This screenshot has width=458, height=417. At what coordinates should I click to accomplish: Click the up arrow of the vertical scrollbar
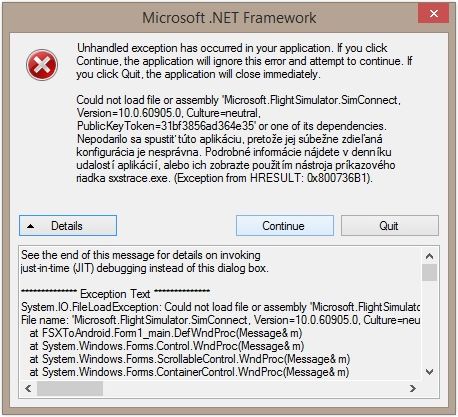pos(429,256)
